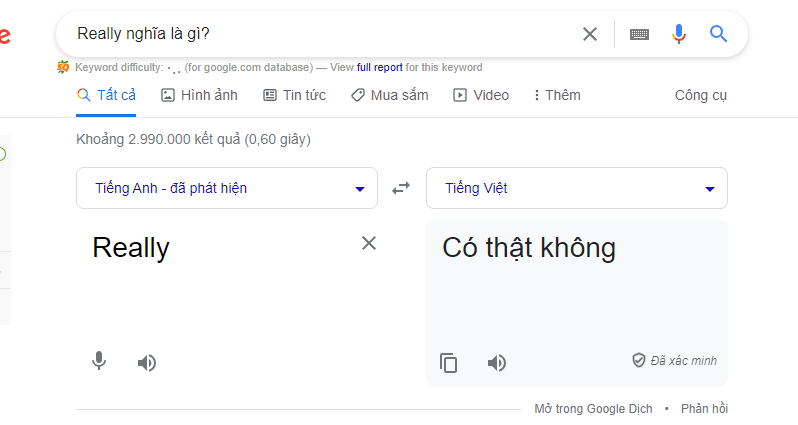Go to the "Tin tức" tab
This screenshot has width=798, height=425.
294,95
